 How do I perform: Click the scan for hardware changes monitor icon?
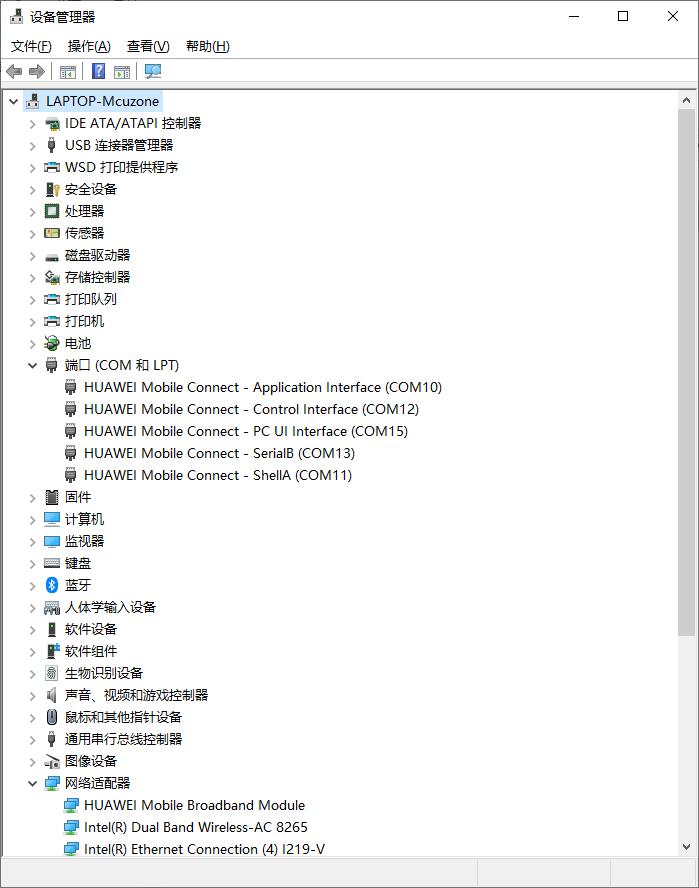[153, 71]
